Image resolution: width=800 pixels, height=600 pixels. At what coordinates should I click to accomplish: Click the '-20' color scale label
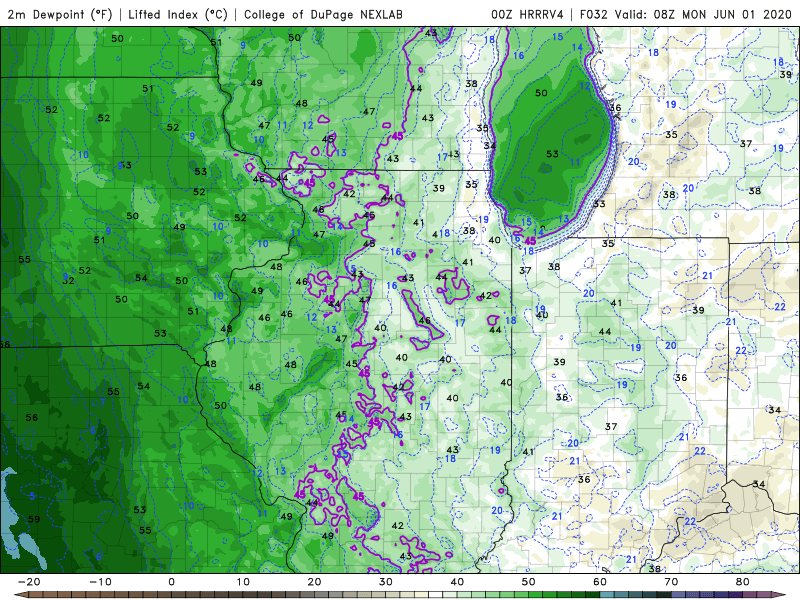[29, 582]
